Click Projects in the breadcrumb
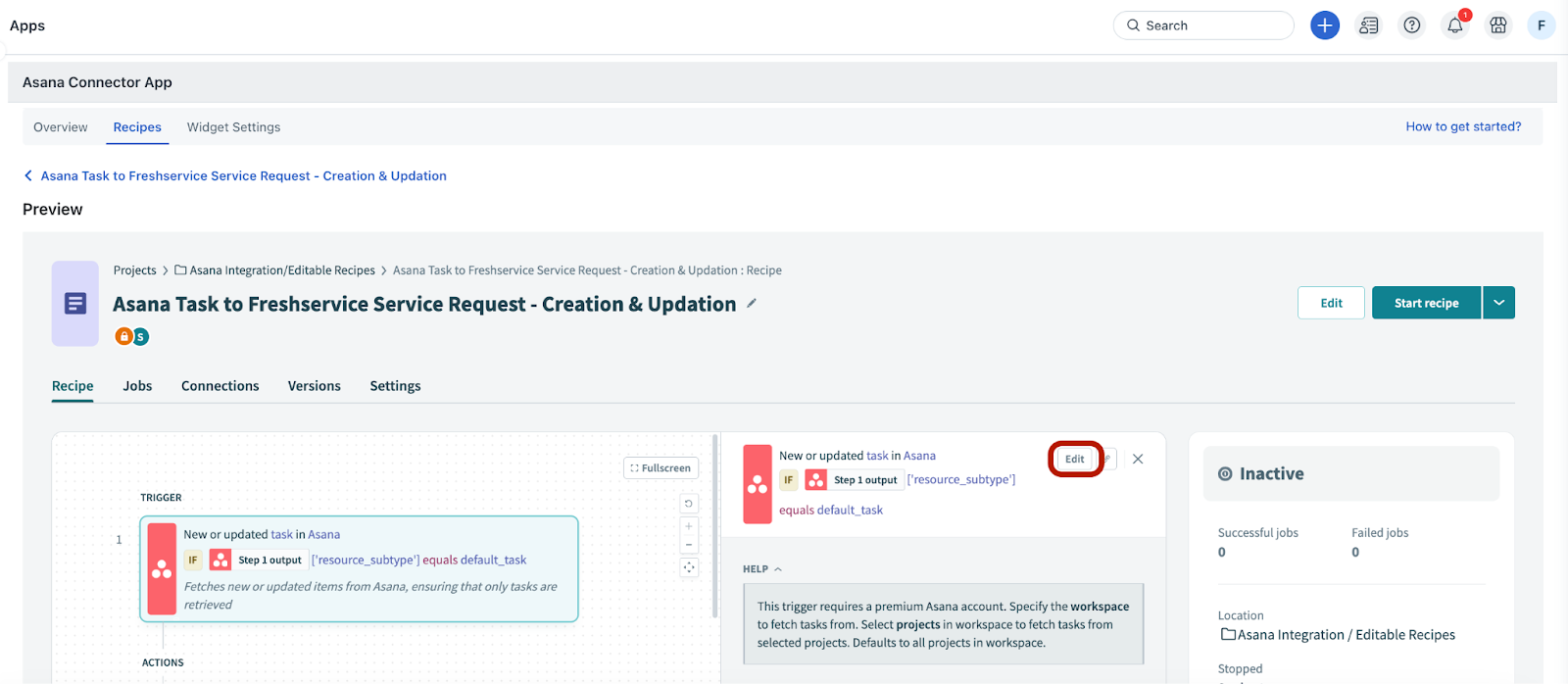Screen dimensions: 1568x684 [134, 270]
